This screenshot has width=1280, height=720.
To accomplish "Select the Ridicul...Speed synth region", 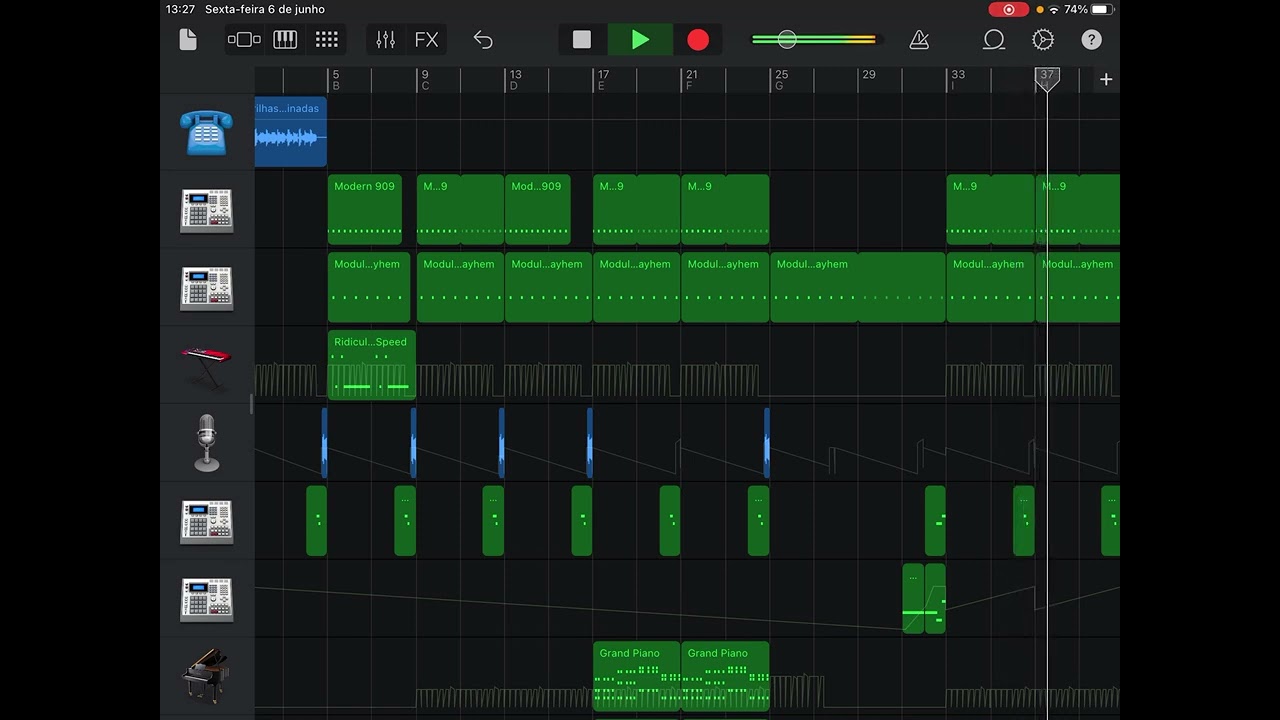I will (372, 365).
